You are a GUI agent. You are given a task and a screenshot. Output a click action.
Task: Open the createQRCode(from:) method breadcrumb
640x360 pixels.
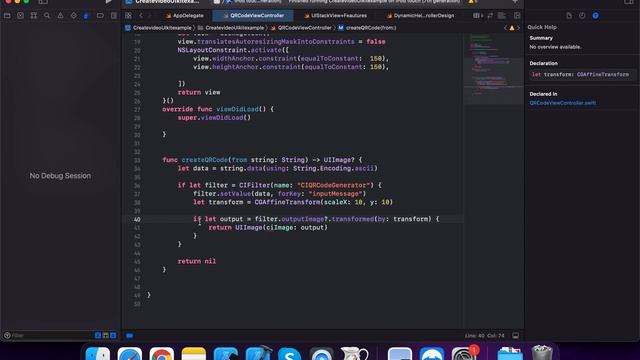point(367,28)
